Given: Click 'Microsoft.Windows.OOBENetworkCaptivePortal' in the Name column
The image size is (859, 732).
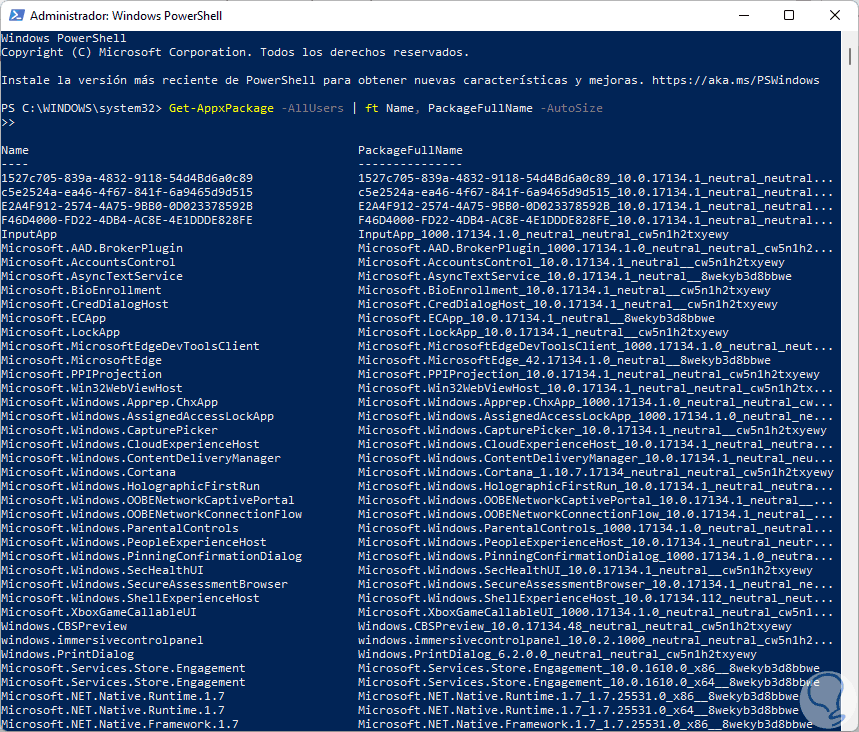Looking at the screenshot, I should click(148, 500).
